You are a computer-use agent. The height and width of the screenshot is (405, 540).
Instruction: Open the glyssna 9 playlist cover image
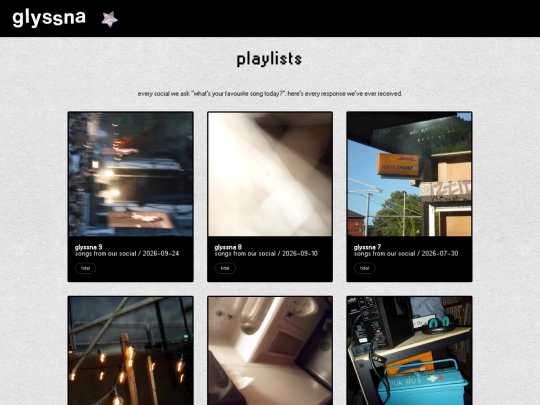pos(131,174)
